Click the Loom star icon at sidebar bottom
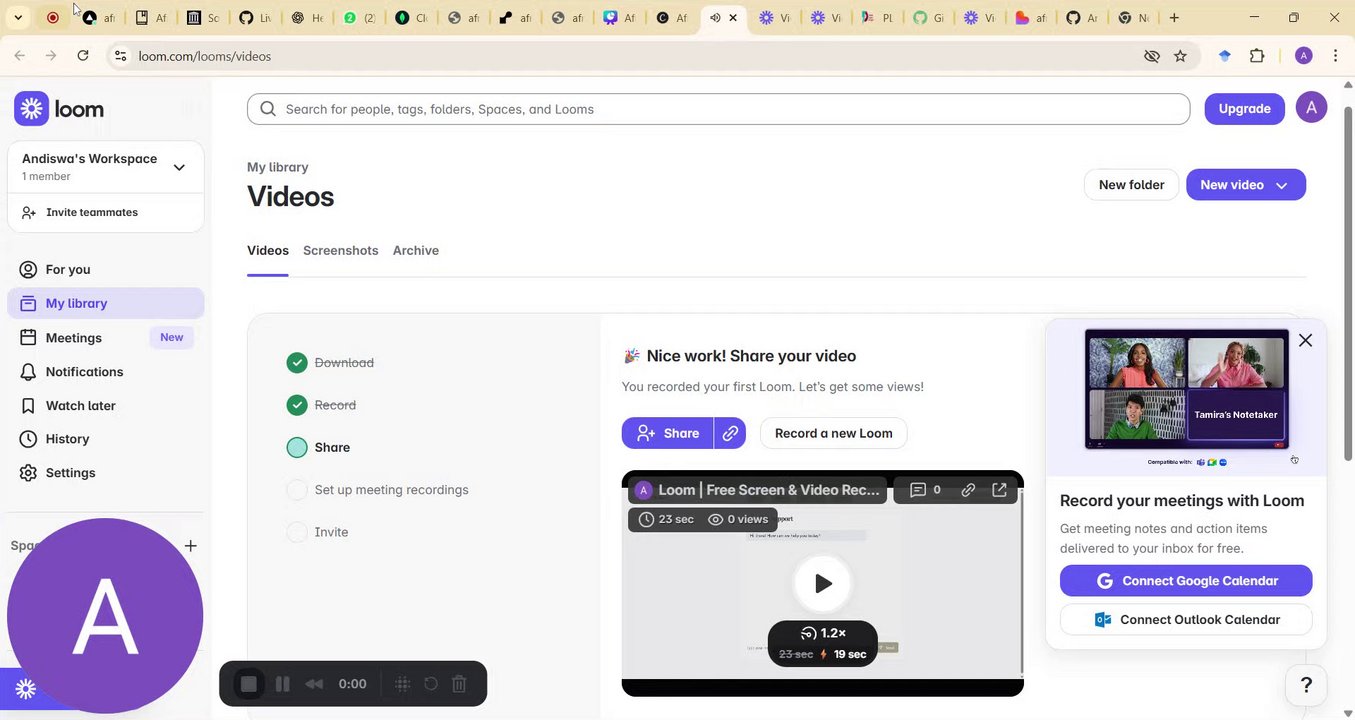 tap(26, 688)
